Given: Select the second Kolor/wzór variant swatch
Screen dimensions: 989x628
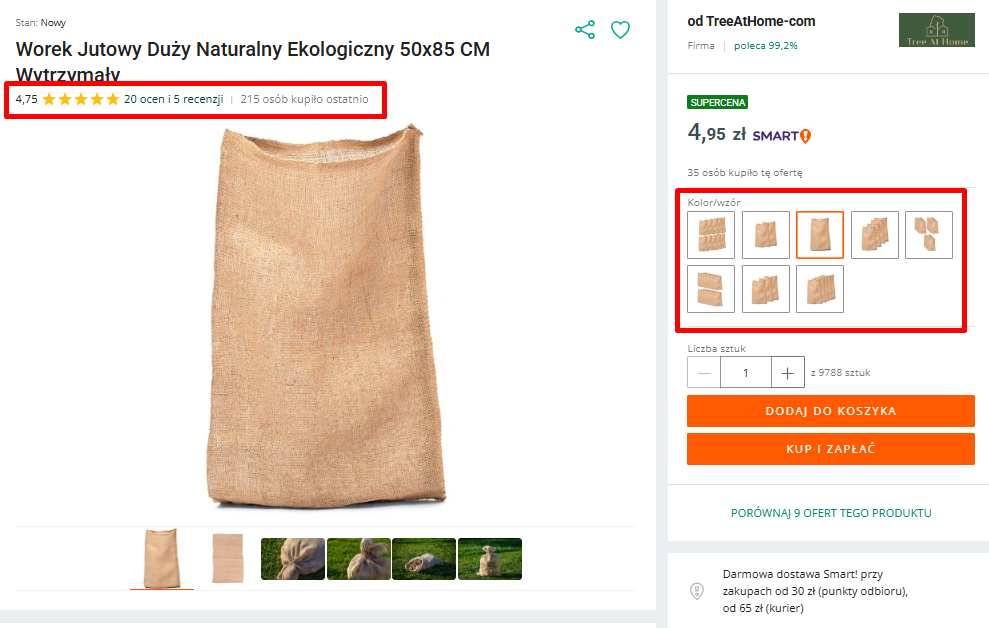Looking at the screenshot, I should 766,235.
